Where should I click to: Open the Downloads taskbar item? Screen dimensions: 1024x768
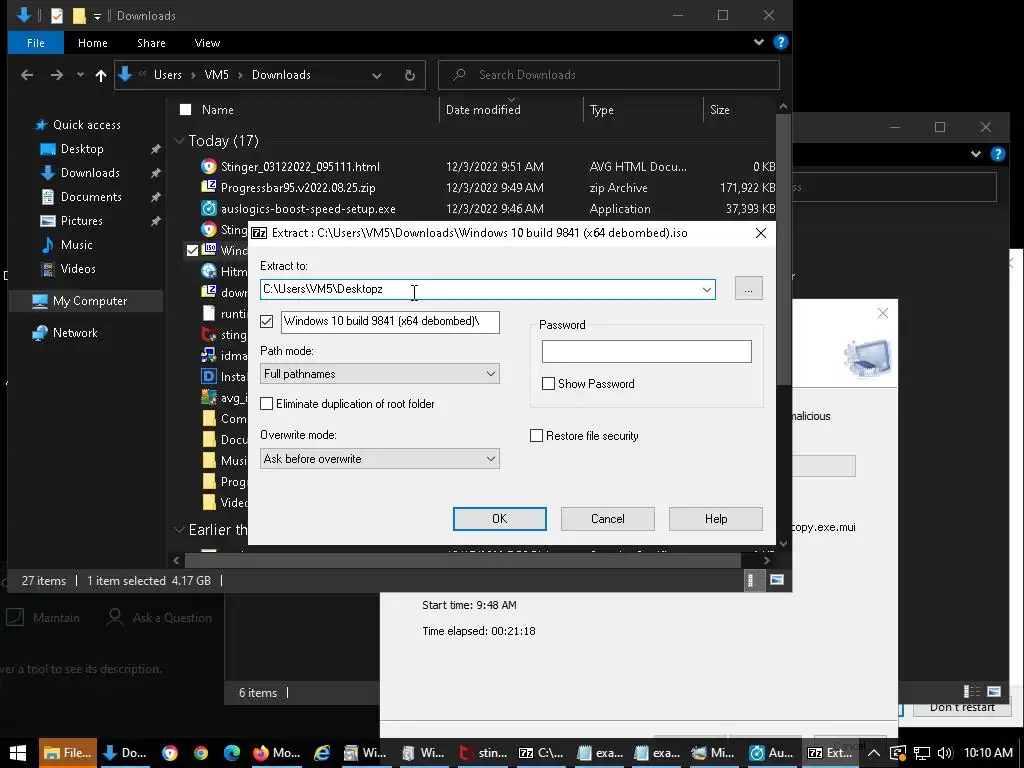pos(125,753)
